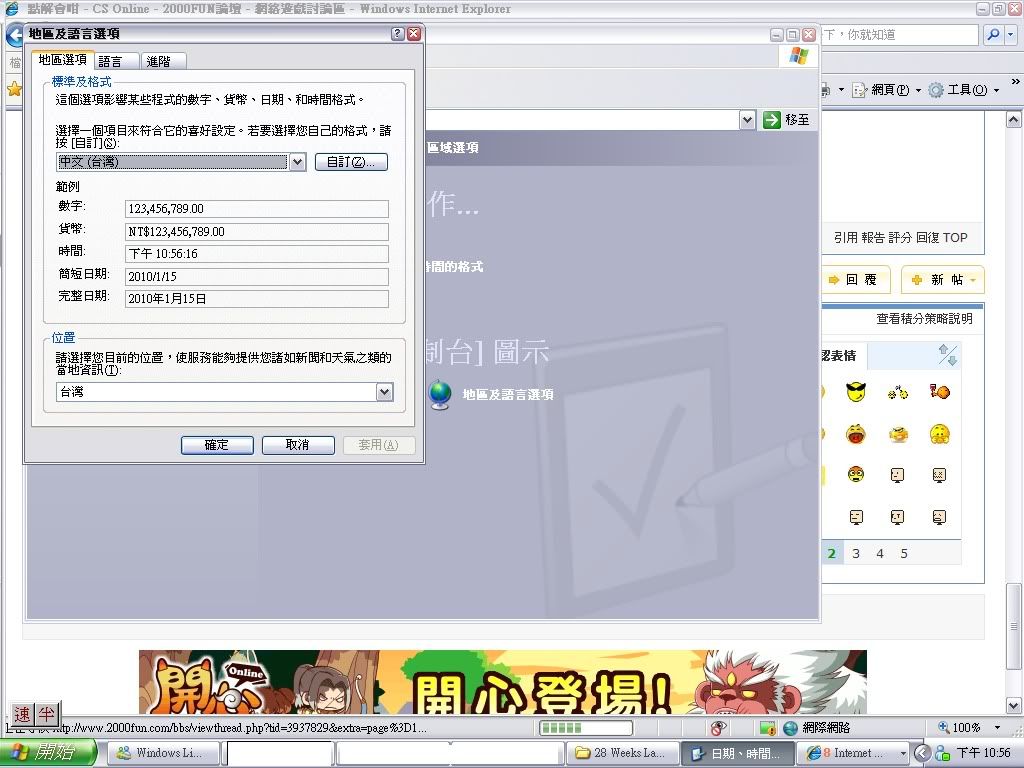Click the magnifier search button
This screenshot has width=1024, height=768.
(992, 35)
